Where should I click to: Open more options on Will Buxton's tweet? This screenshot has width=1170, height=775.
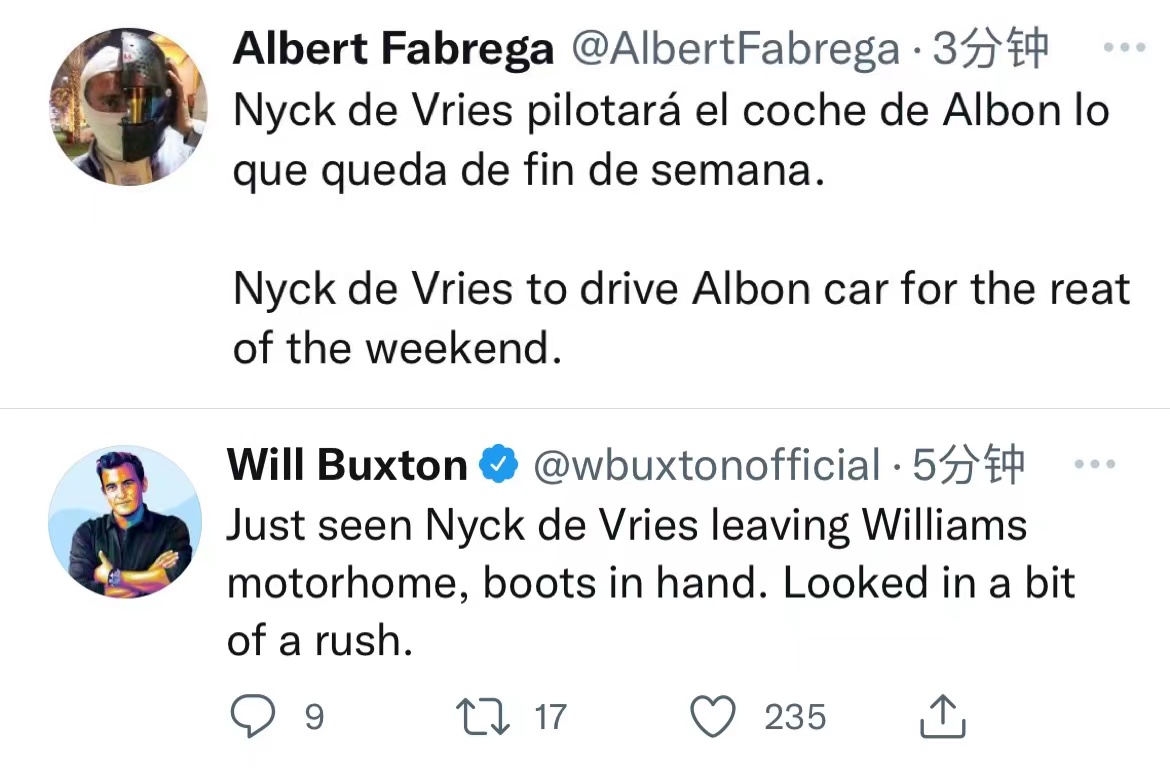(1095, 464)
